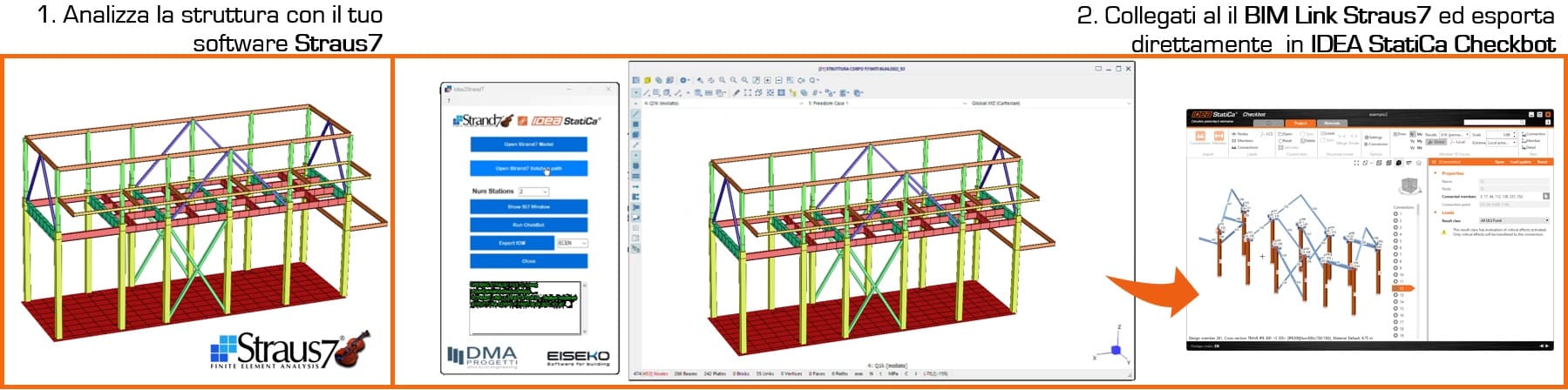
Task: Click inside the log output box of idea2Strand7
Action: click(527, 306)
